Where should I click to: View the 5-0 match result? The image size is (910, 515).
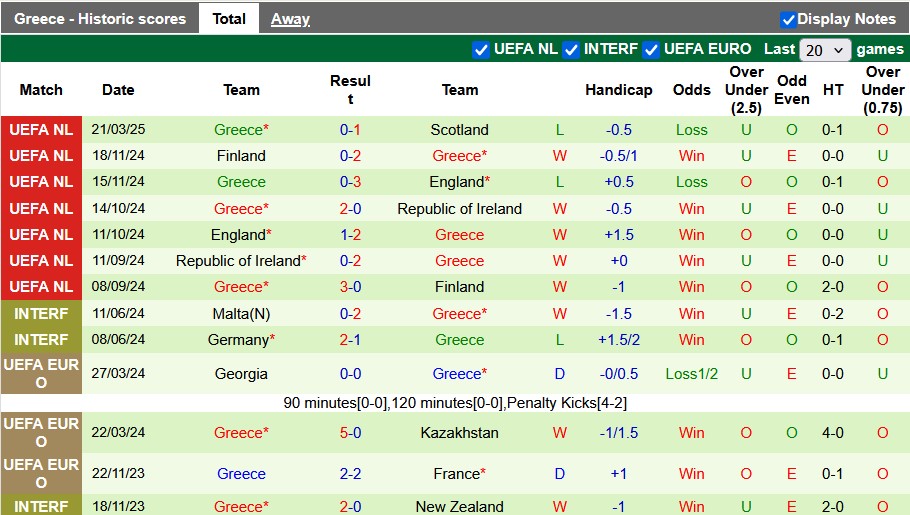click(350, 433)
